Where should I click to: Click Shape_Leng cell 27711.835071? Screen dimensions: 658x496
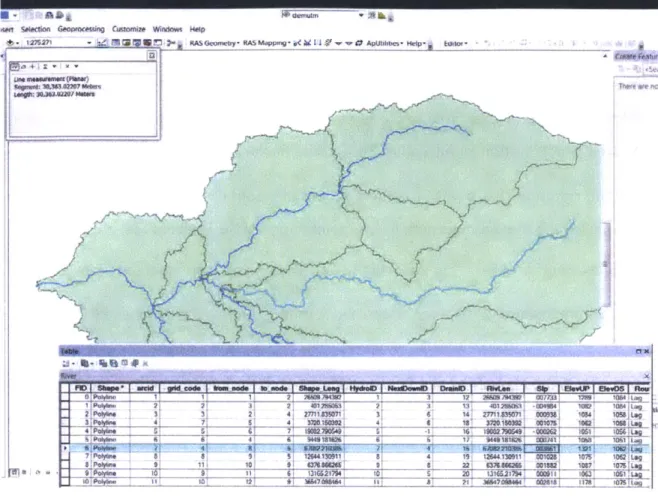(319, 414)
